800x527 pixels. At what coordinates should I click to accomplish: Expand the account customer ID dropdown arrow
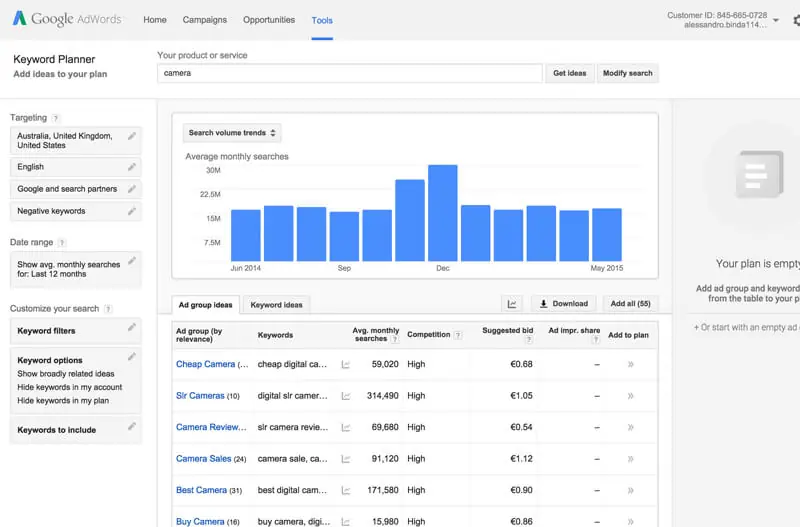(x=776, y=20)
